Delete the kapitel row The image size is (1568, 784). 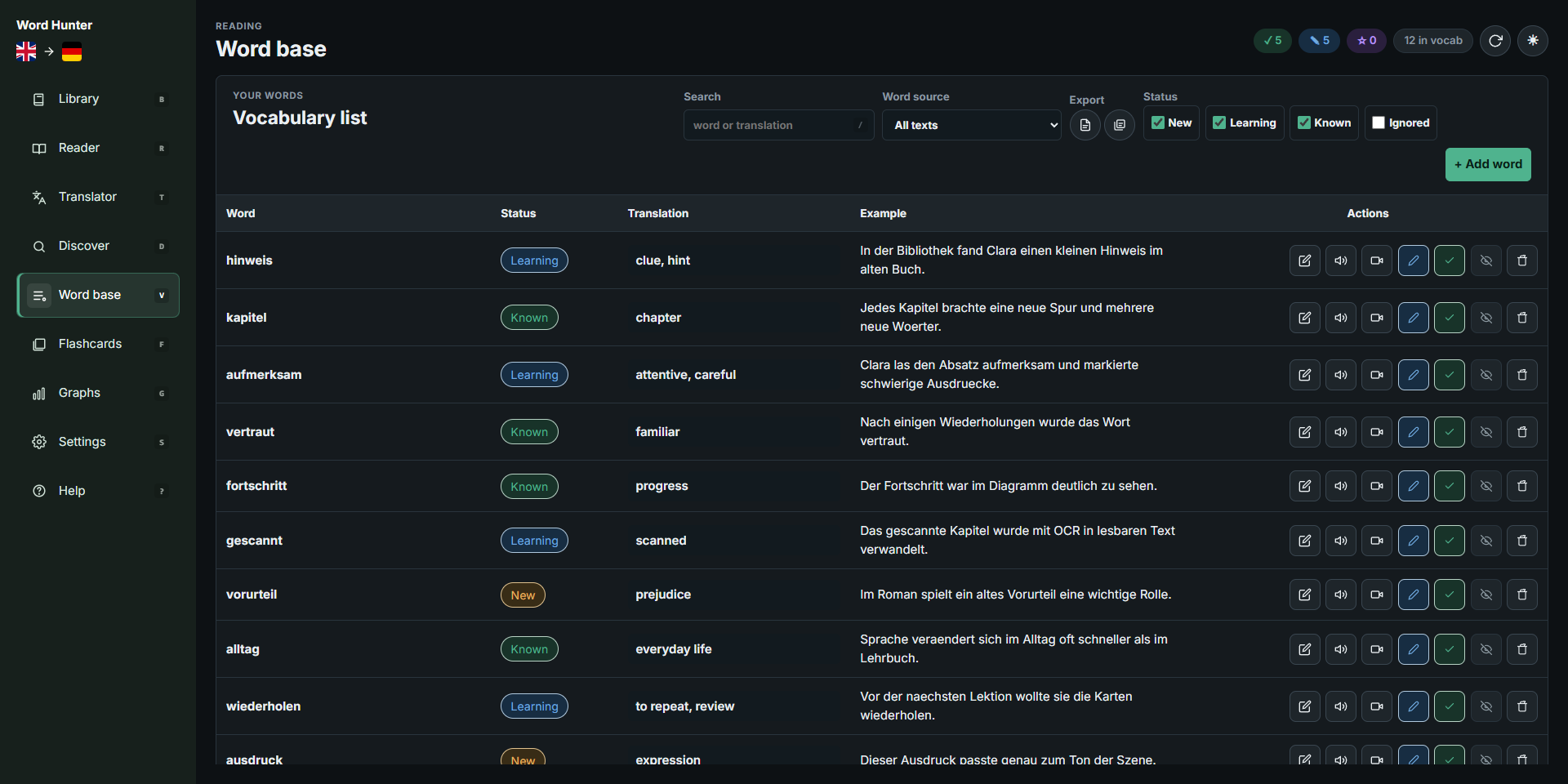point(1522,318)
